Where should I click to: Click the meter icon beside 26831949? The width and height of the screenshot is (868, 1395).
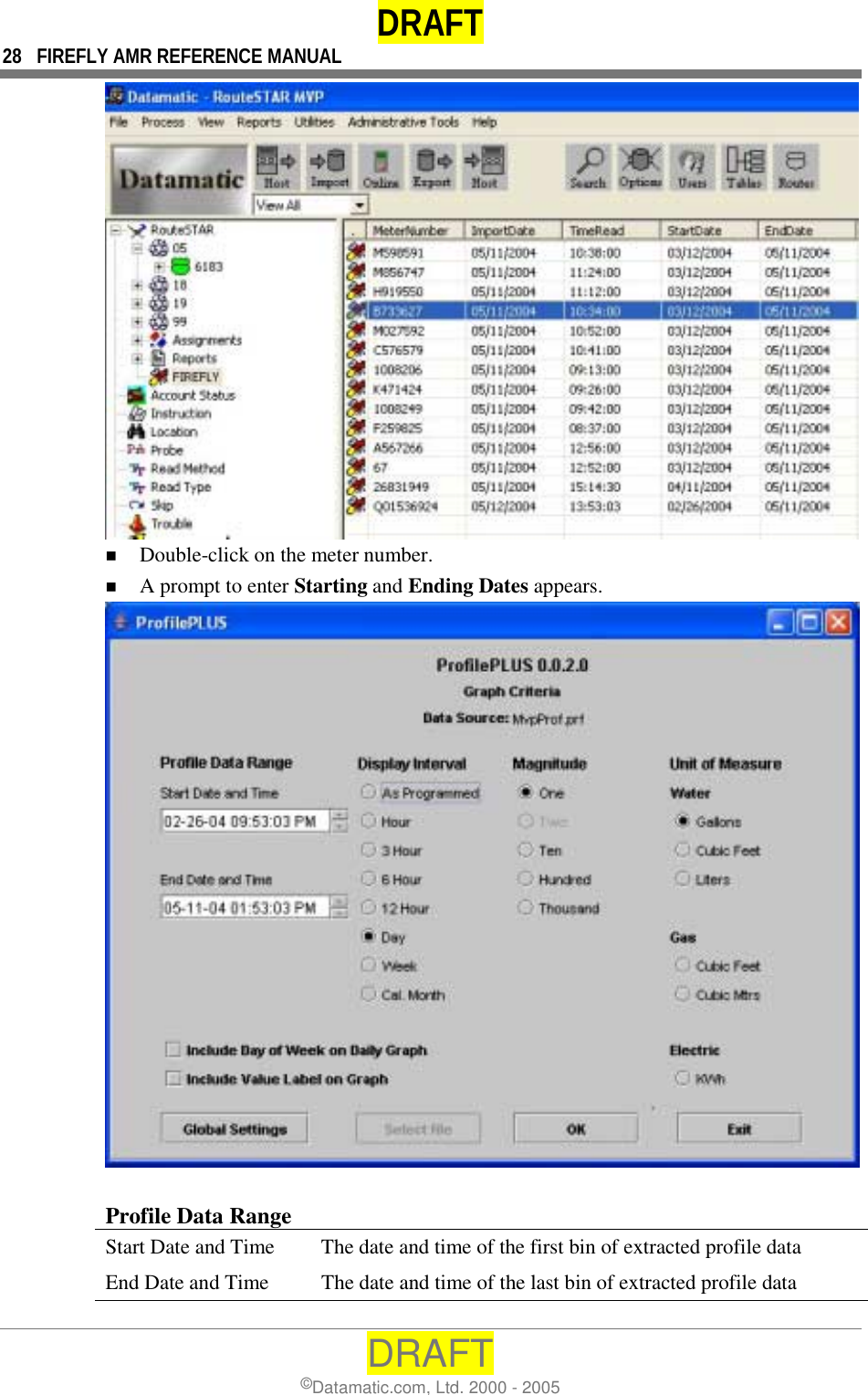[x=356, y=486]
